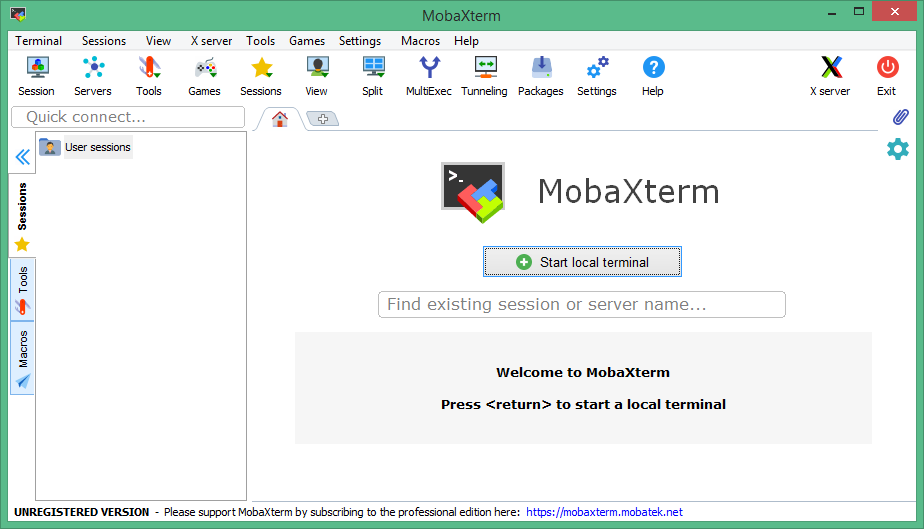Click the paperclip attach icon
The height and width of the screenshot is (529, 924).
pyautogui.click(x=900, y=117)
